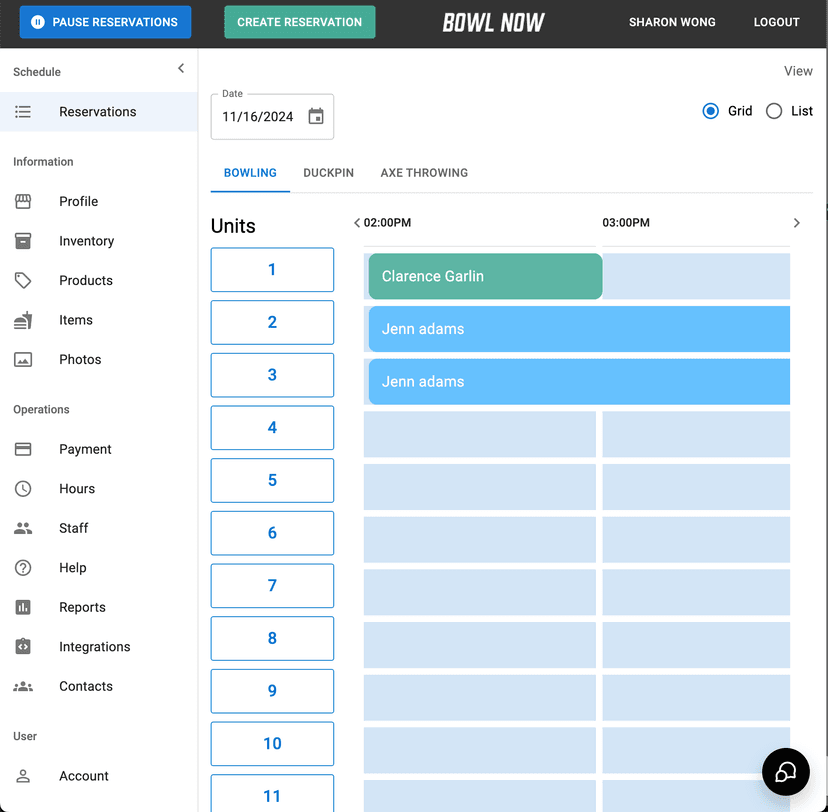This screenshot has width=828, height=812.
Task: Select the List view radio button
Action: (774, 111)
